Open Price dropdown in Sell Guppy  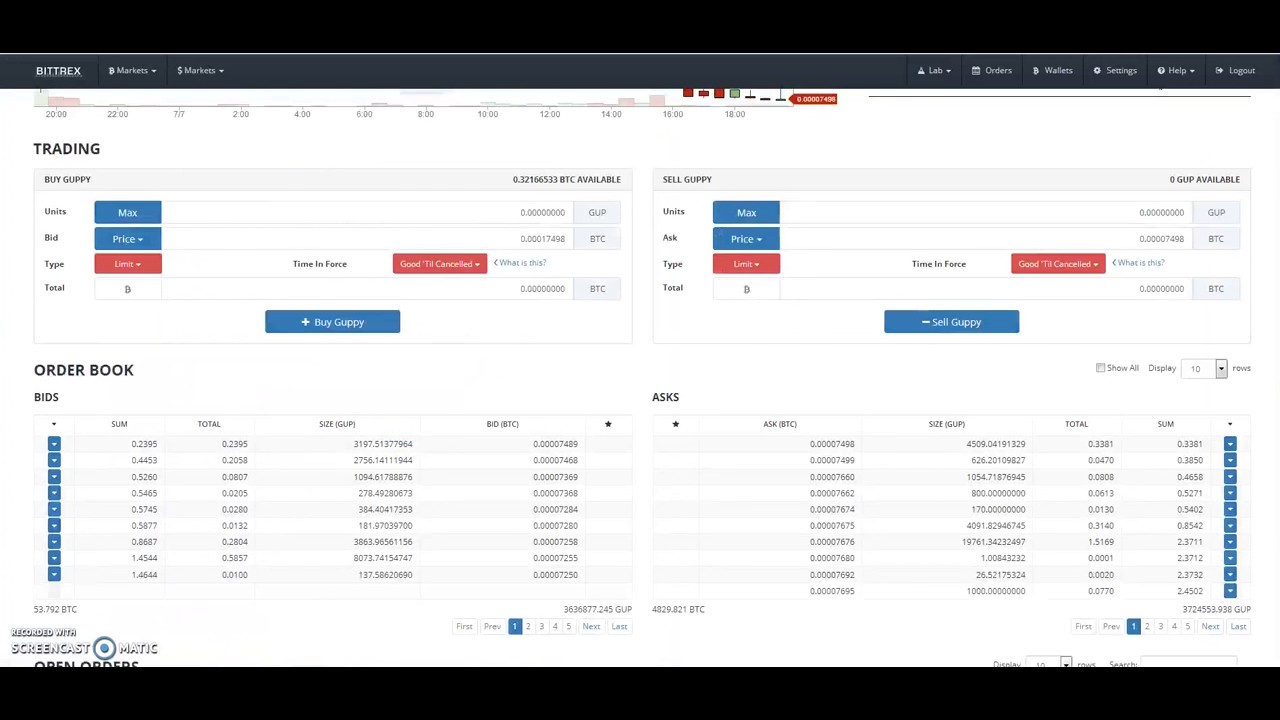(x=746, y=239)
